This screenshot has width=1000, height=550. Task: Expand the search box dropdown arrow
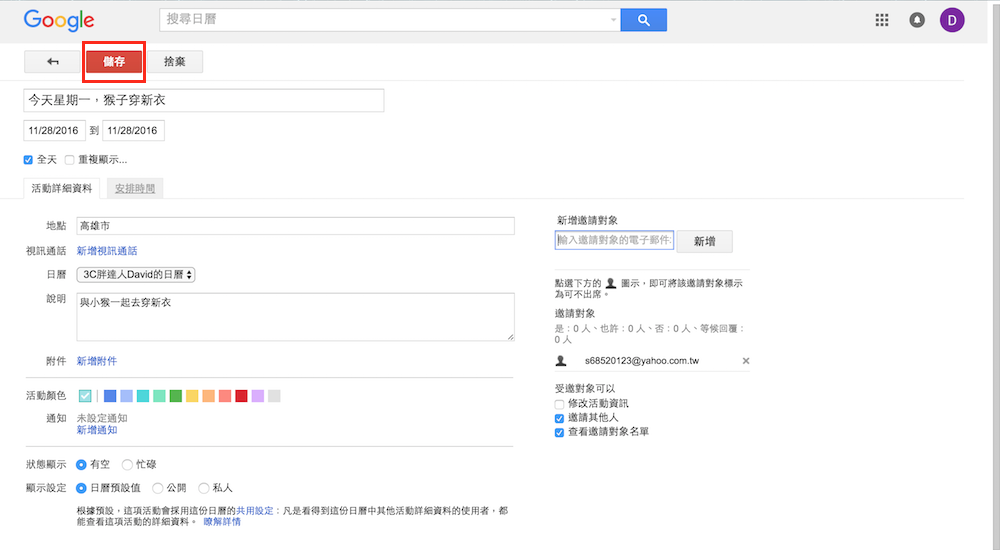click(x=614, y=20)
